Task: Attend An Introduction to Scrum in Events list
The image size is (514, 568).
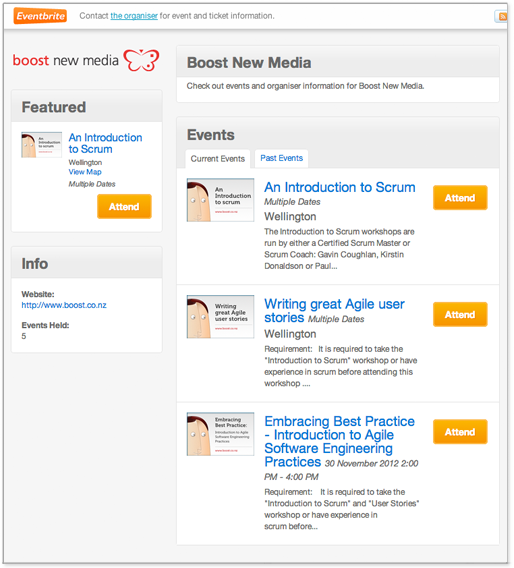Action: pos(460,198)
